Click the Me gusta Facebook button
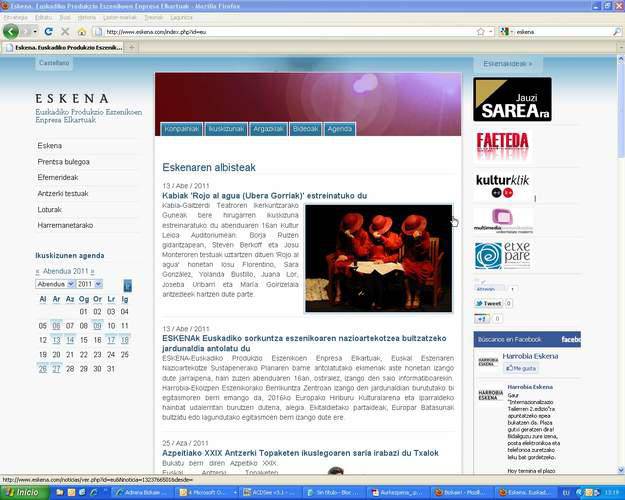 point(521,368)
